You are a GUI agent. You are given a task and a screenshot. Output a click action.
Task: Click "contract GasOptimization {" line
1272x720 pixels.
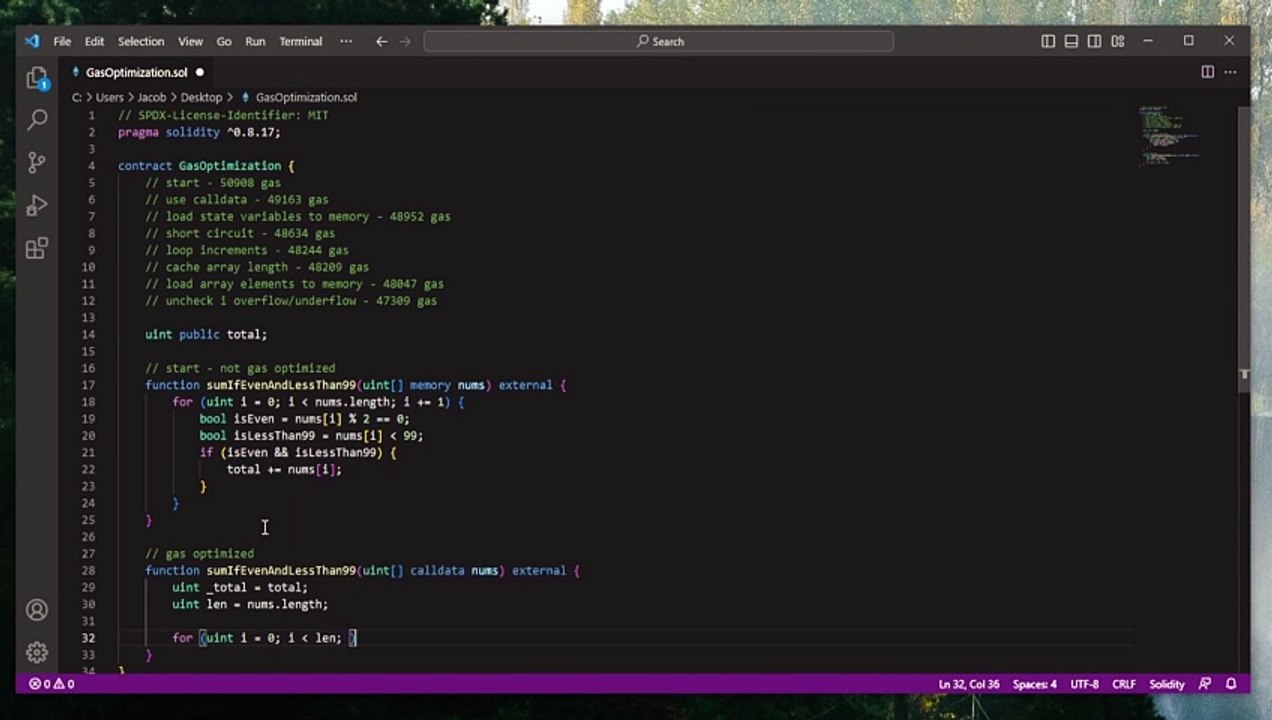(x=206, y=166)
